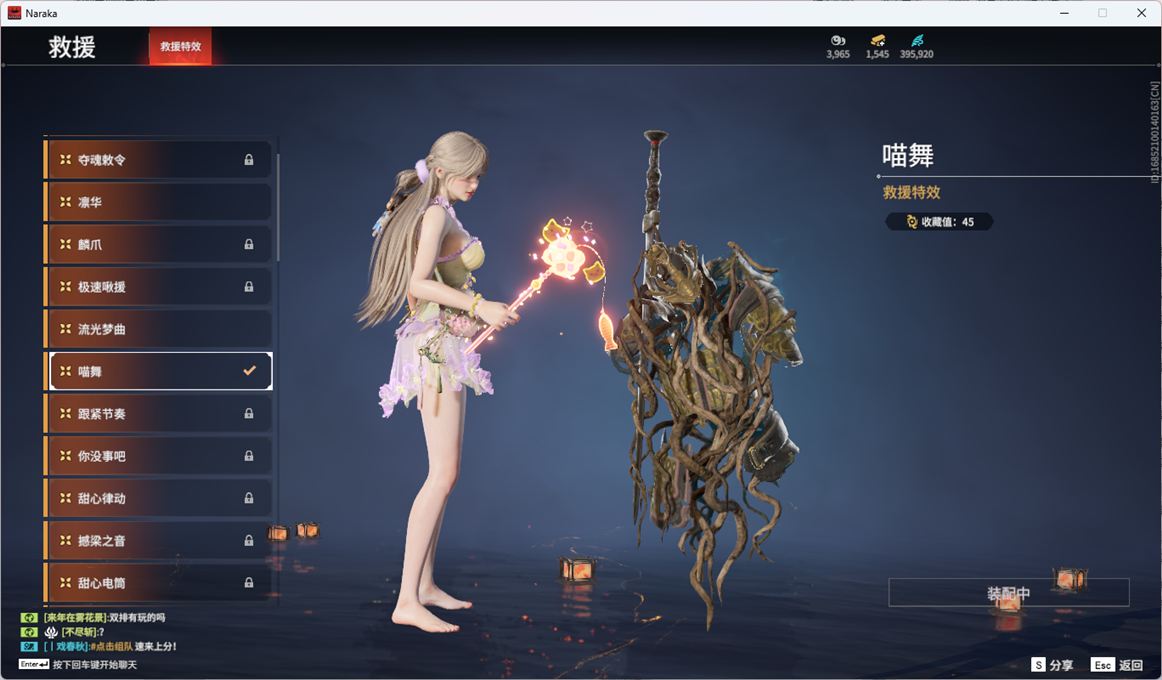Screen dimensions: 1162x680
Task: Click the Naraka app icon in title bar
Action: (14, 13)
